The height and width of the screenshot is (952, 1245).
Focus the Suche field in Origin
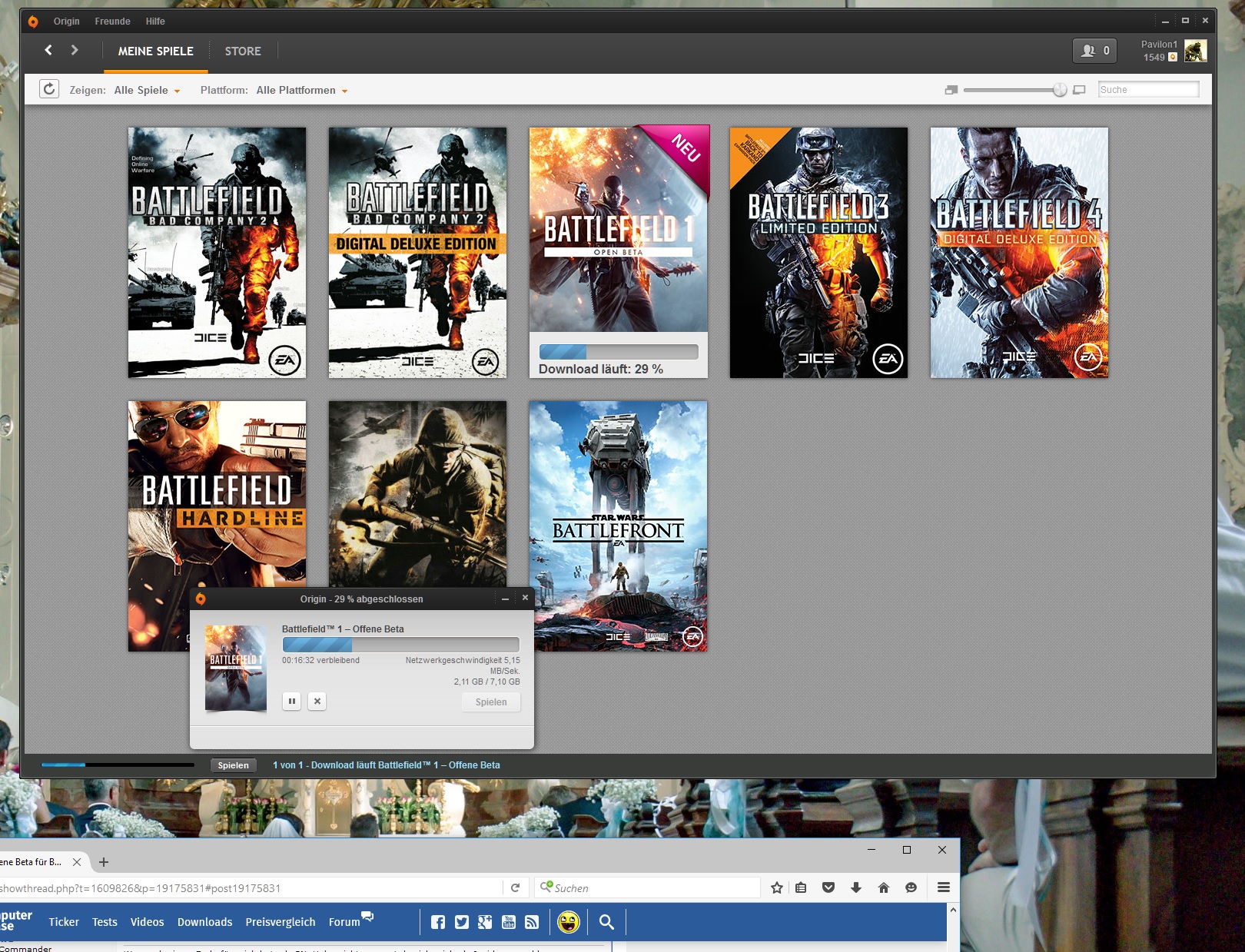(x=1148, y=90)
